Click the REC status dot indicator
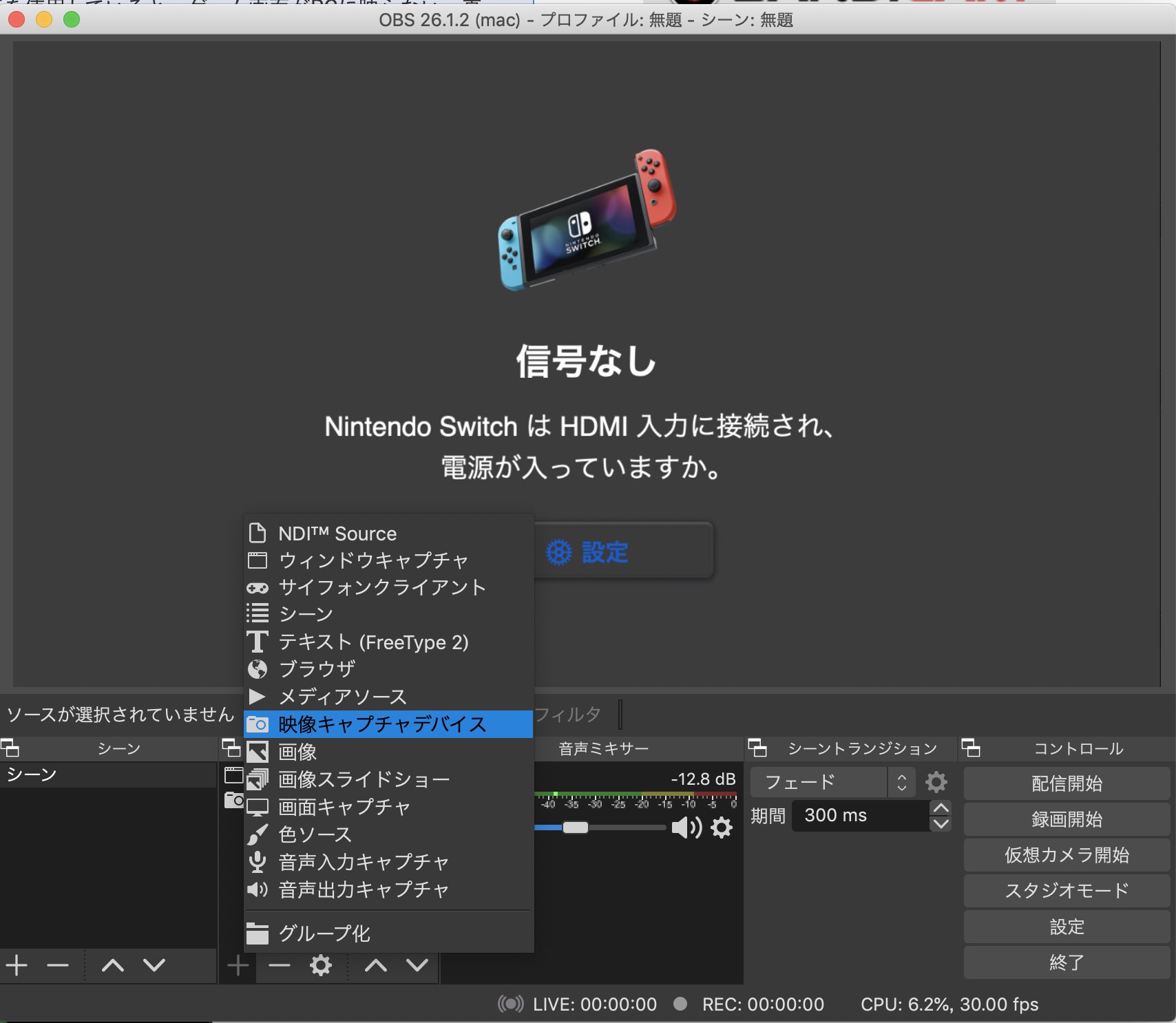The width and height of the screenshot is (1176, 1023). coord(680,1004)
